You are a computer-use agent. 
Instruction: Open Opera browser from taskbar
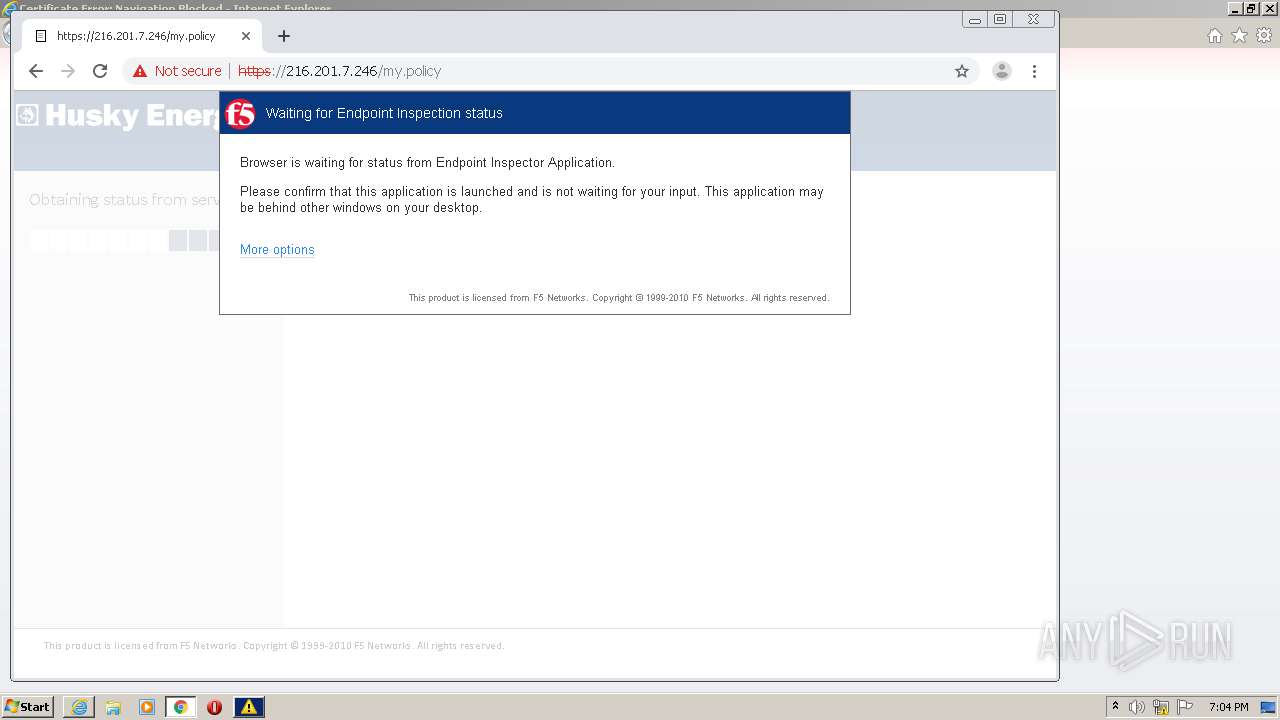click(x=214, y=707)
